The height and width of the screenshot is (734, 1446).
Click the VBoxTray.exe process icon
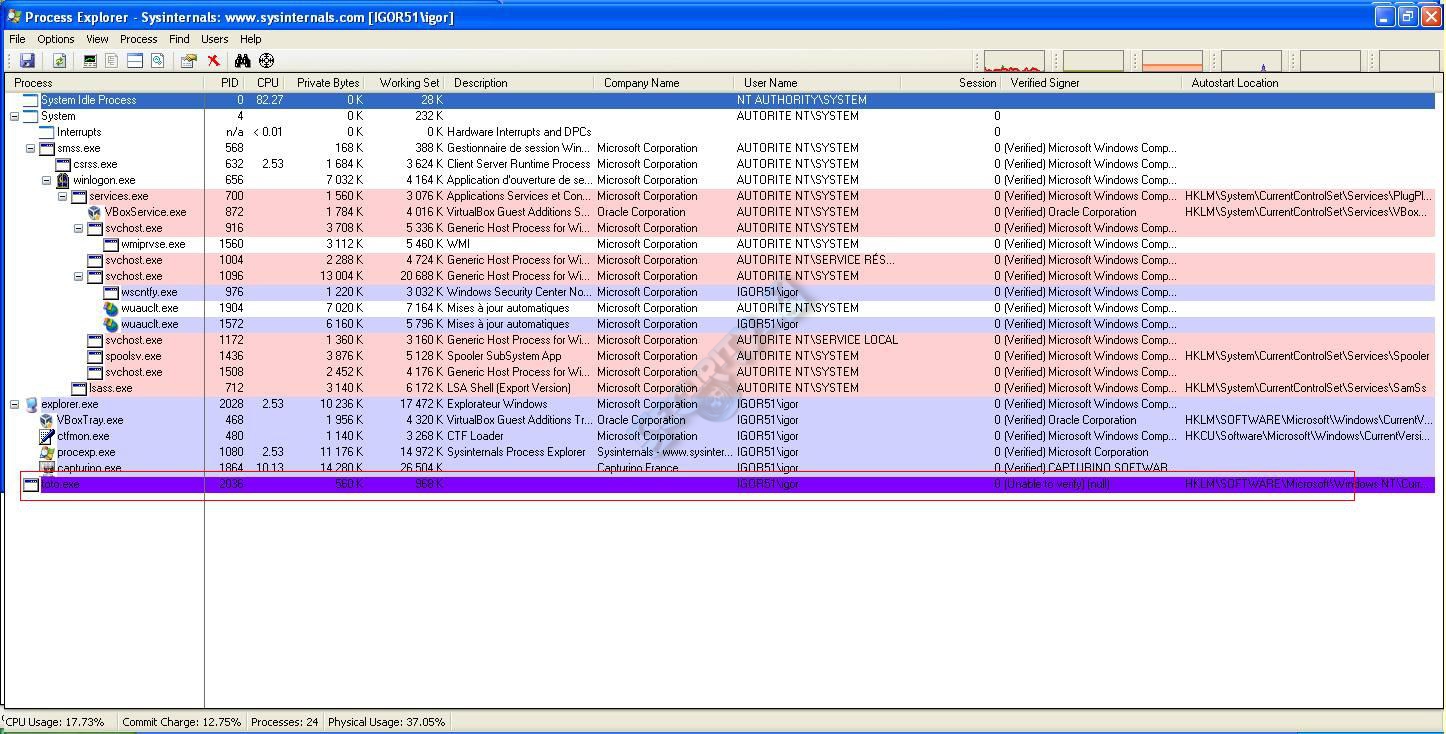47,420
